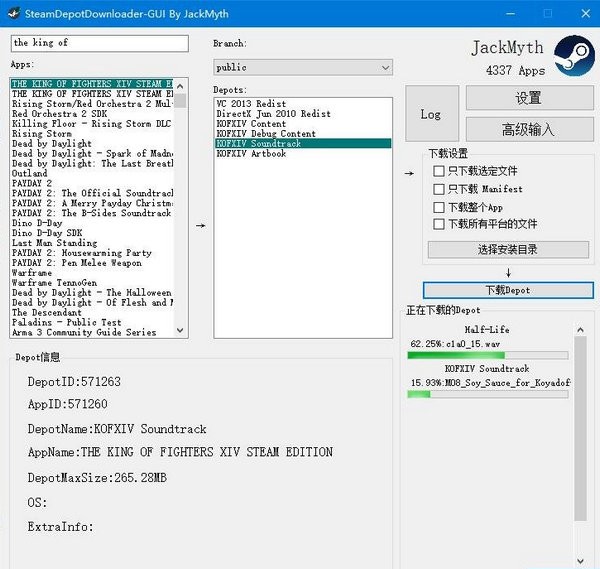Select KOFXIV Artbook depot
This screenshot has height=569, width=600.
[x=251, y=154]
